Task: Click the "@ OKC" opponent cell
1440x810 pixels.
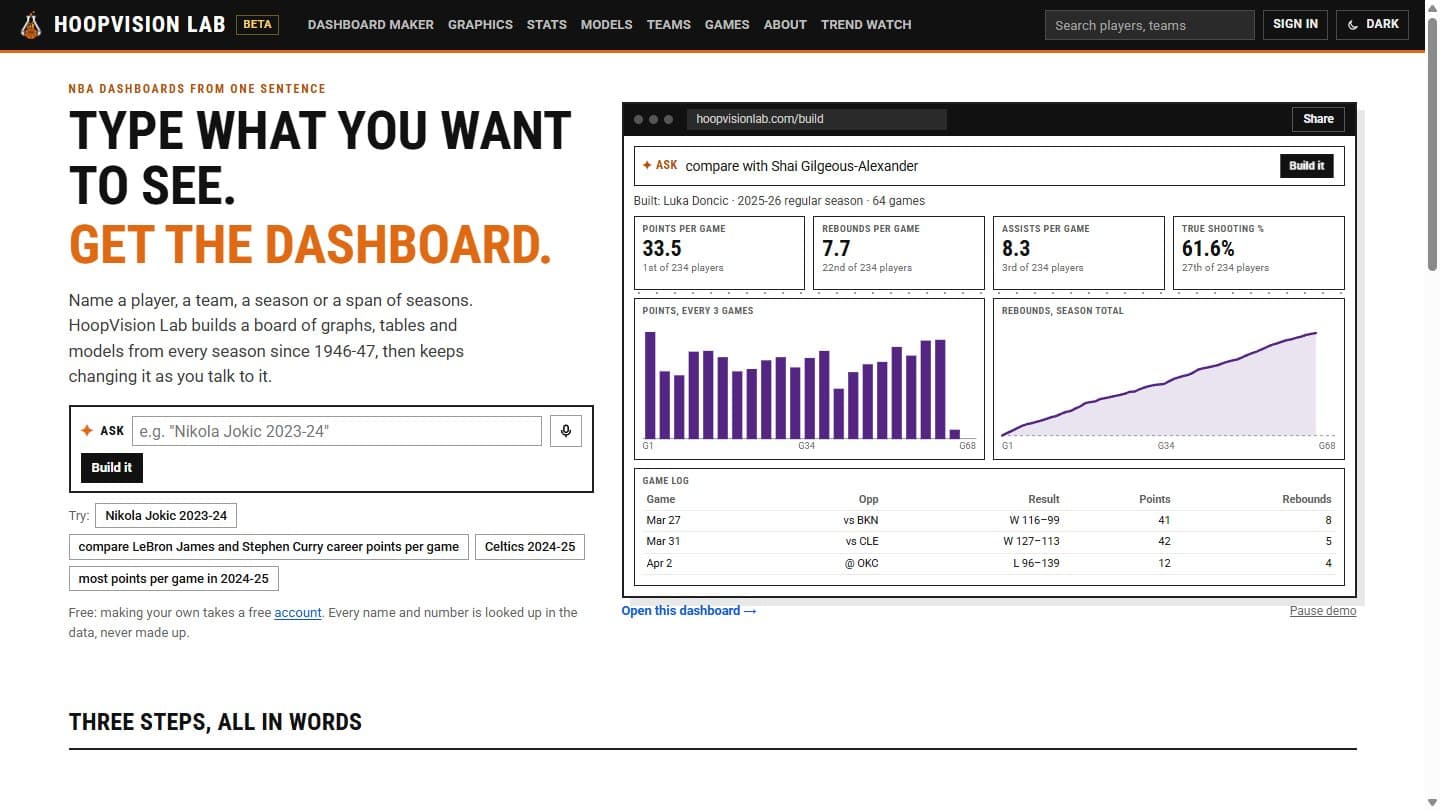Action: tap(861, 563)
